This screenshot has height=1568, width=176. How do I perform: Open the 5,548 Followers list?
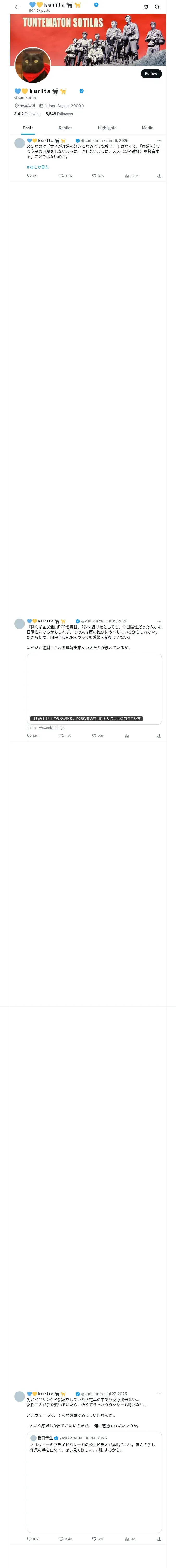click(x=59, y=114)
